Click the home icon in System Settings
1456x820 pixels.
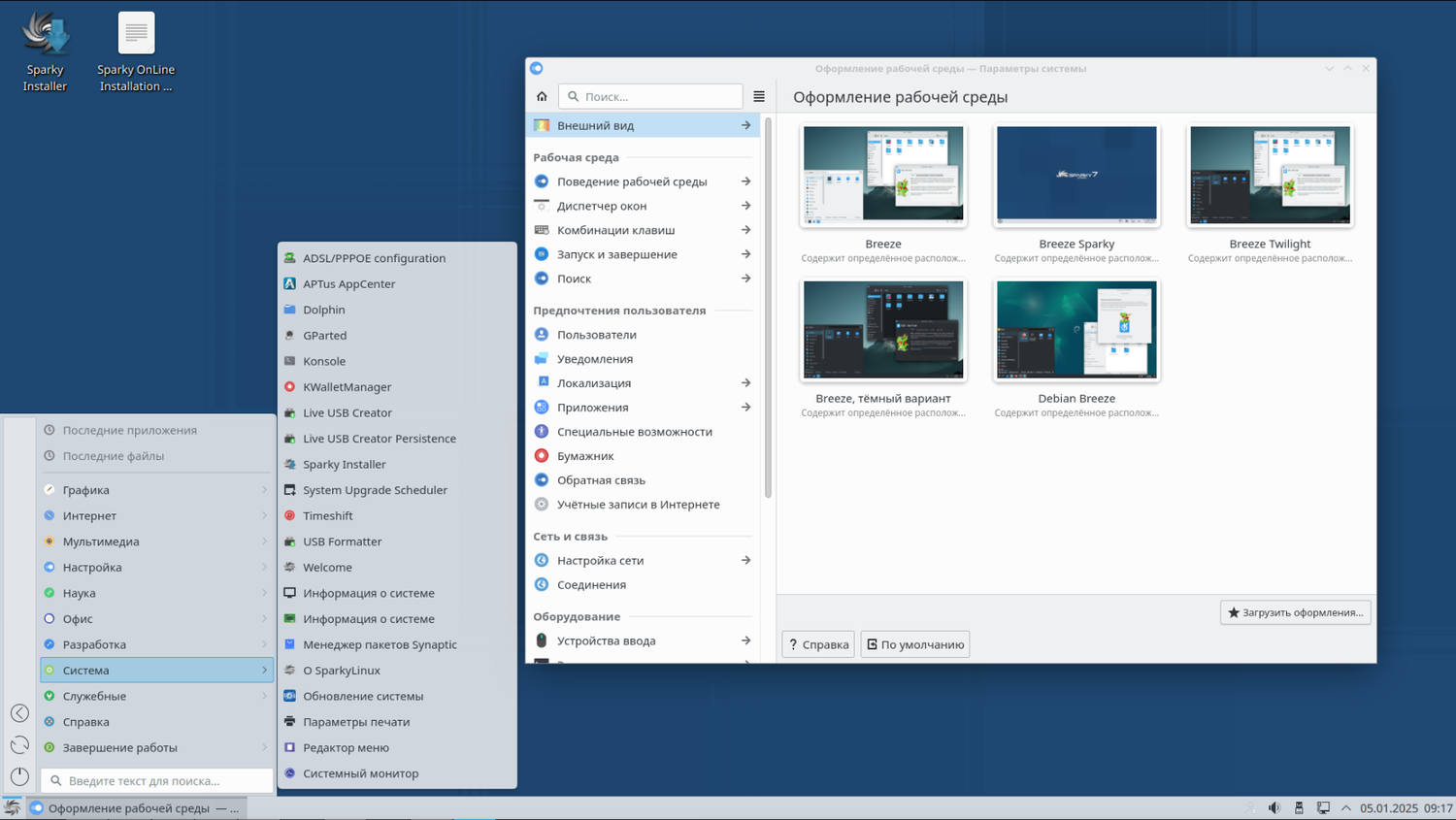pyautogui.click(x=542, y=96)
